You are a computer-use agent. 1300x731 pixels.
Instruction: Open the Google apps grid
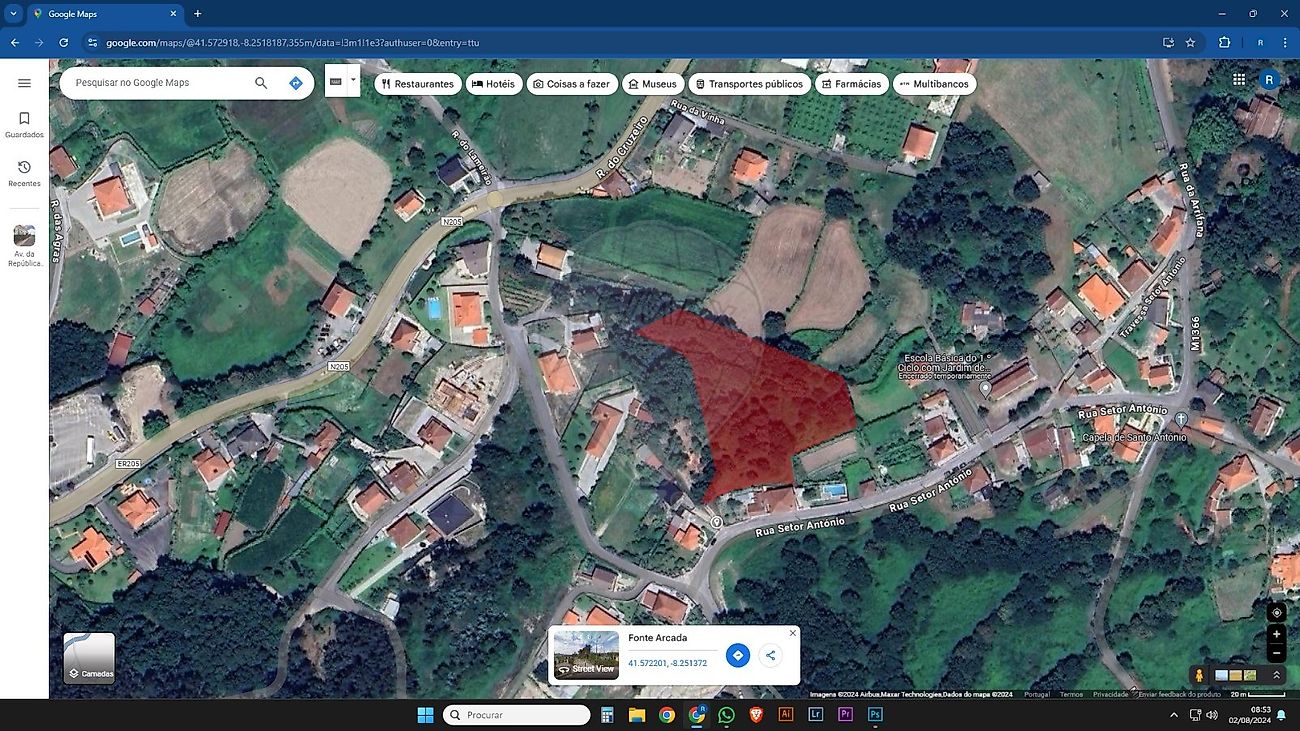click(1239, 80)
